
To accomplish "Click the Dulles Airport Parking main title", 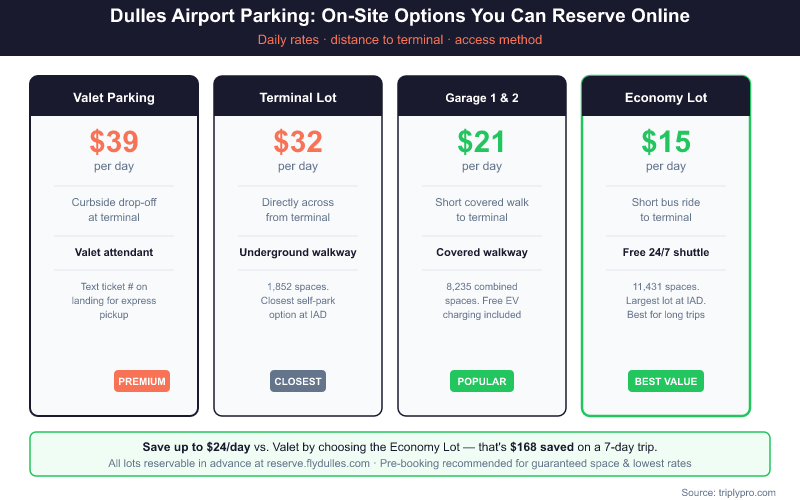I will pos(400,17).
